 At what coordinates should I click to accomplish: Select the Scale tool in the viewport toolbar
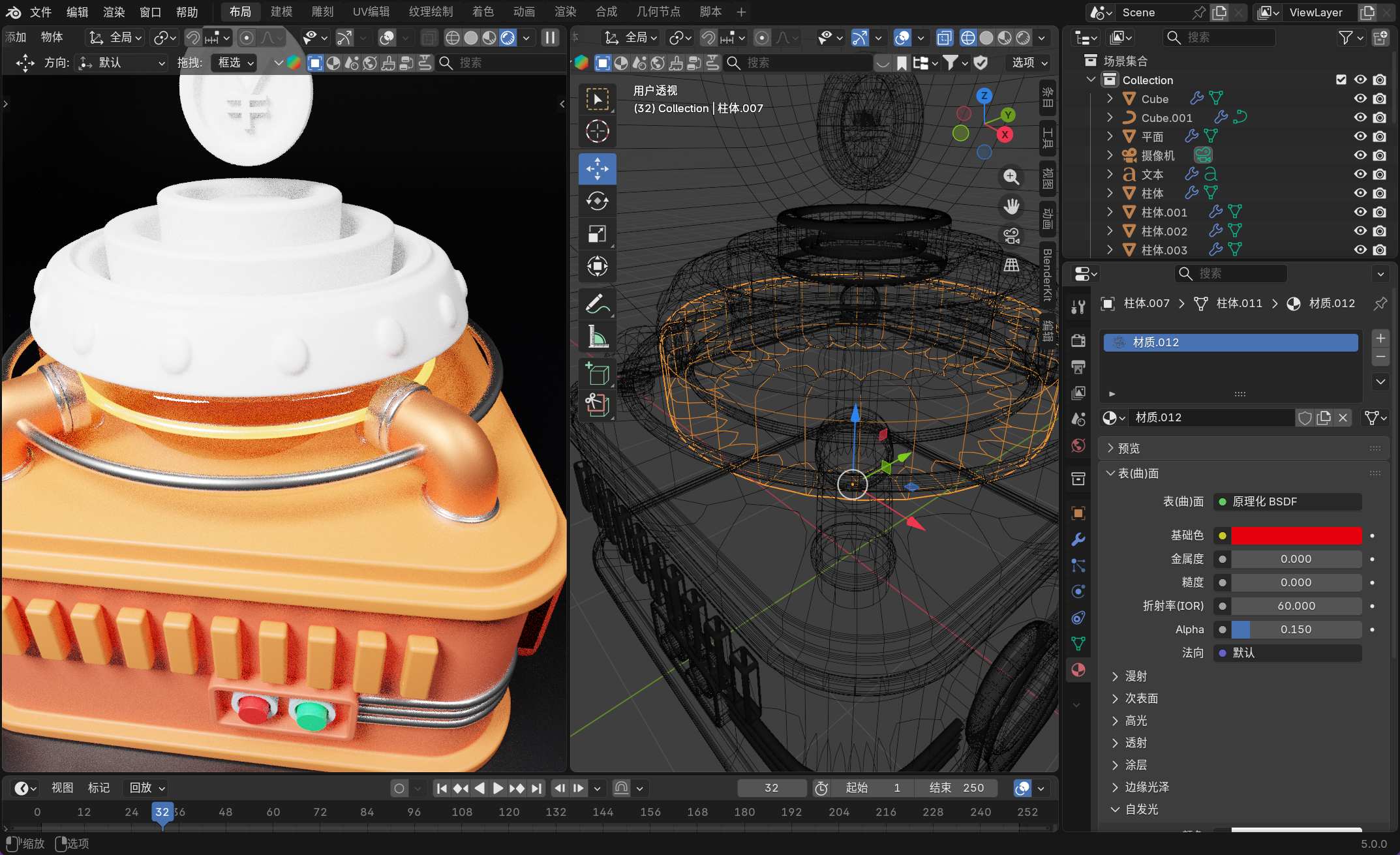[597, 233]
